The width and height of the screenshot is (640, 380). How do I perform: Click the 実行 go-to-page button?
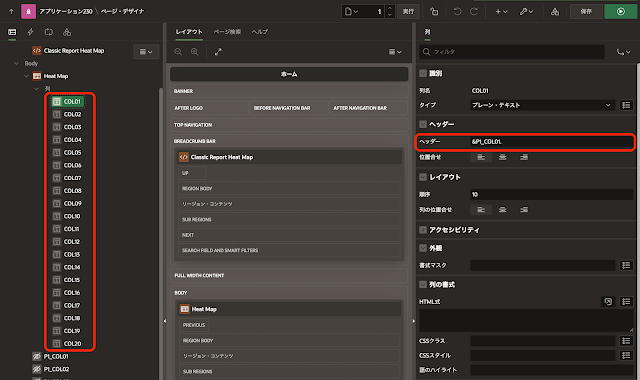pyautogui.click(x=408, y=11)
